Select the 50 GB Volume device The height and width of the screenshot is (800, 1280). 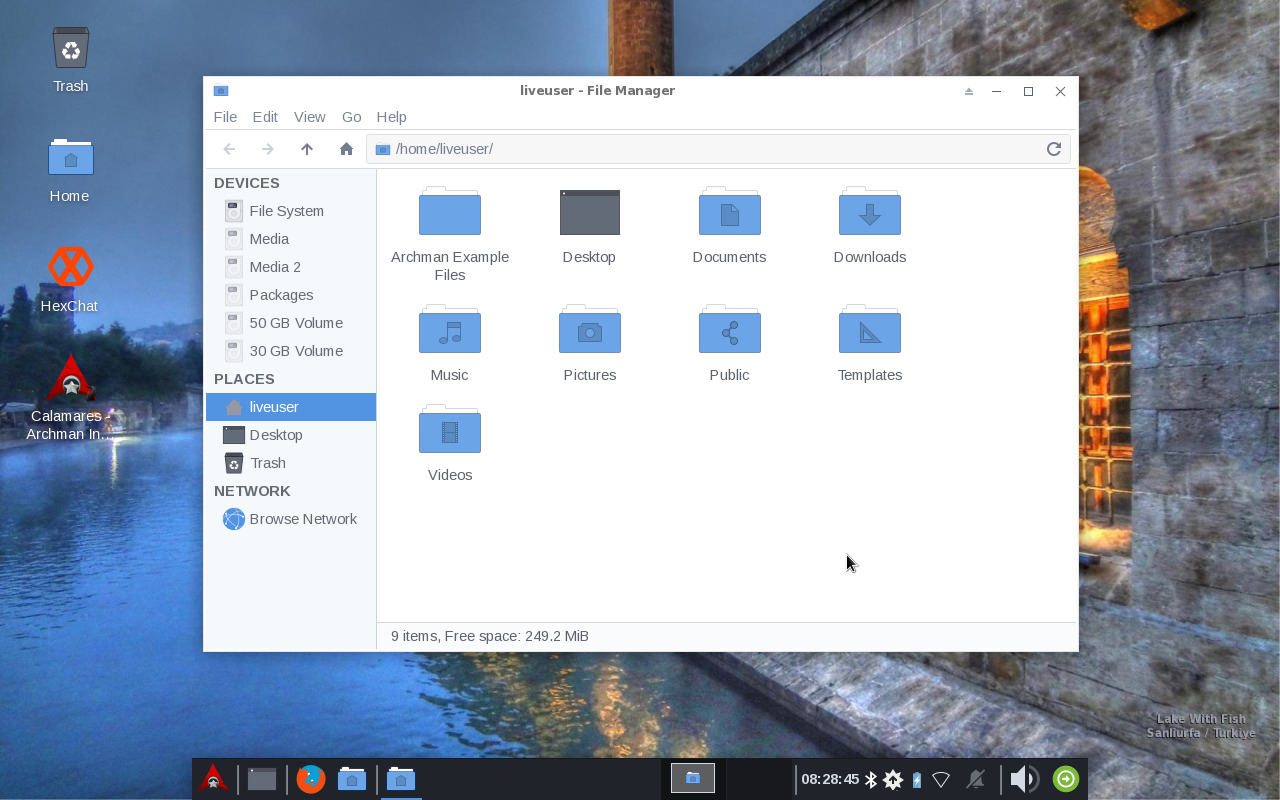(296, 323)
